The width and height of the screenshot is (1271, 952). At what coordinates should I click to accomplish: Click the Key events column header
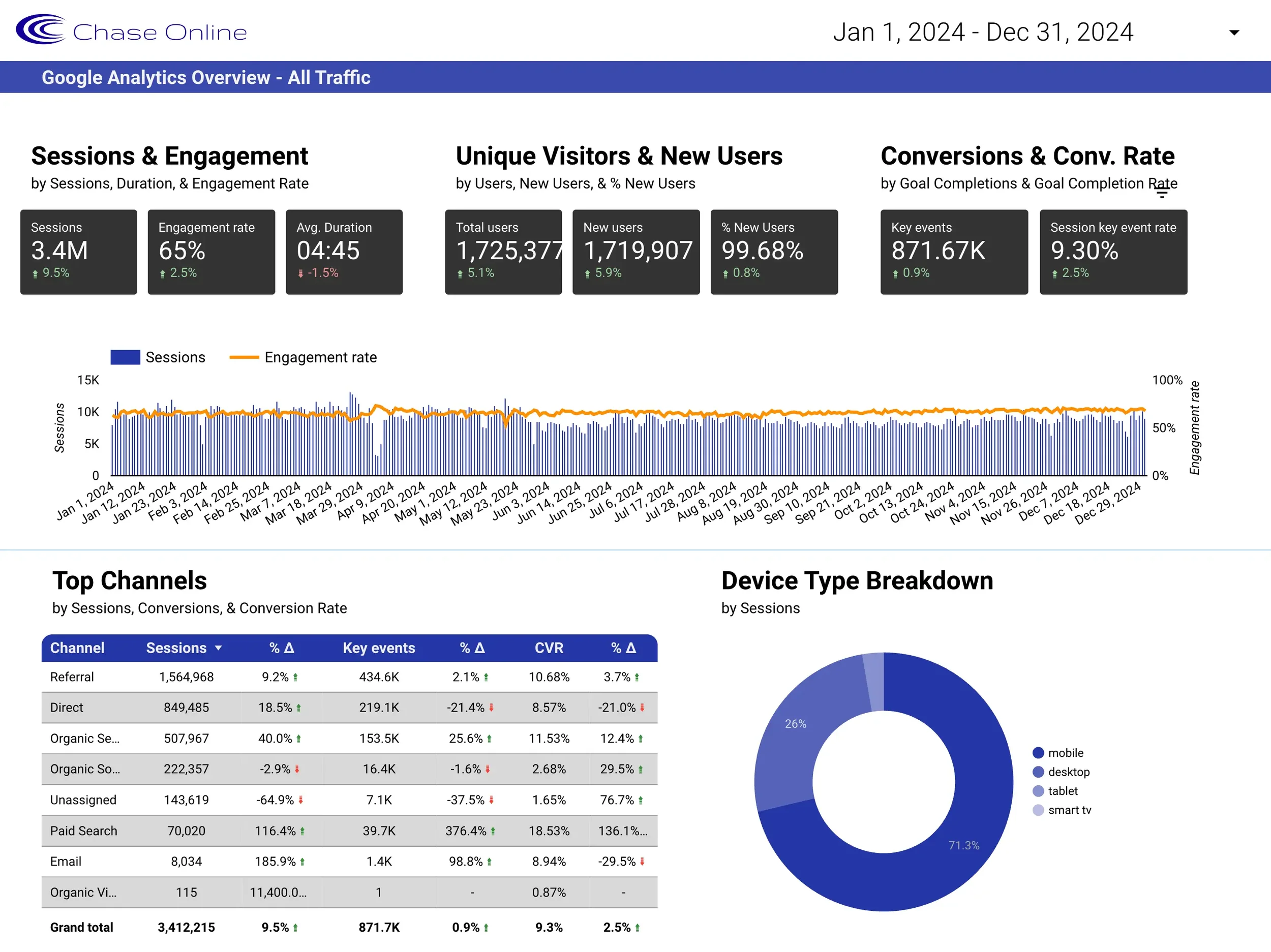[379, 648]
